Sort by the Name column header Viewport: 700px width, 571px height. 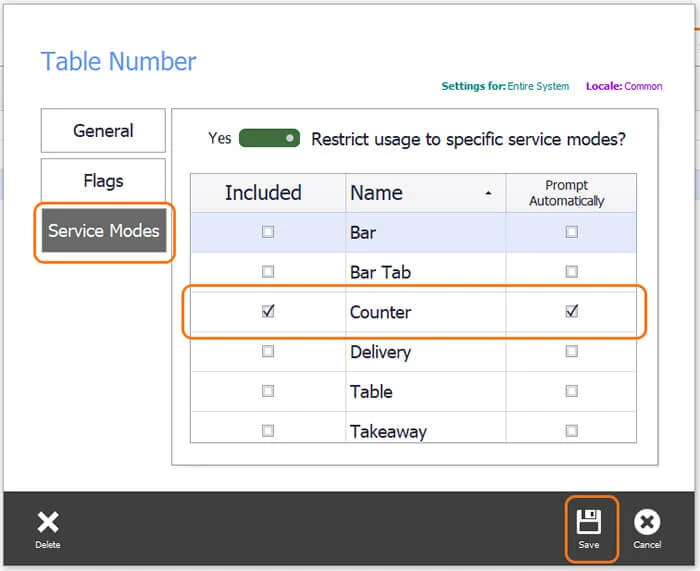425,193
